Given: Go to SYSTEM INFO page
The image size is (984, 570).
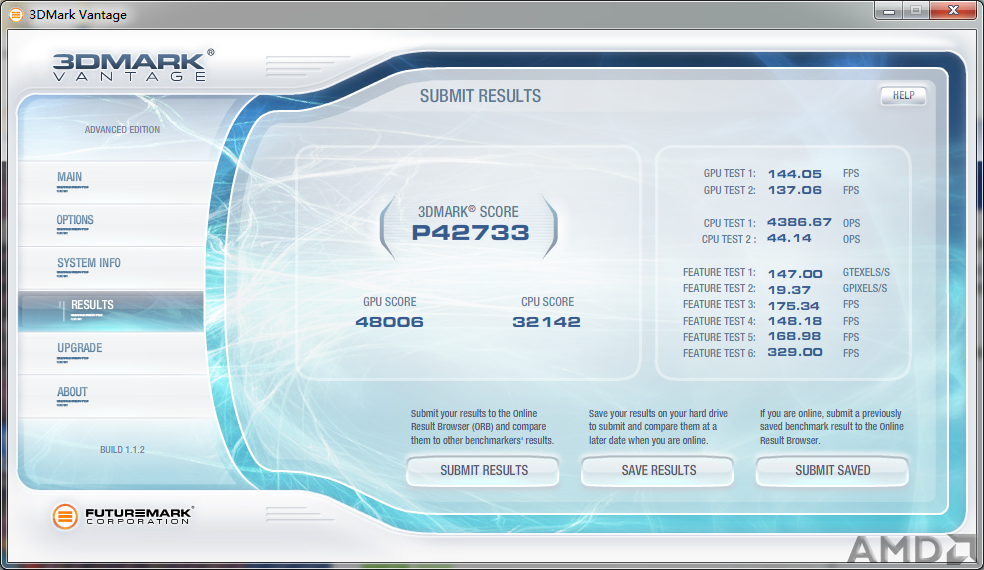Looking at the screenshot, I should tap(110, 267).
